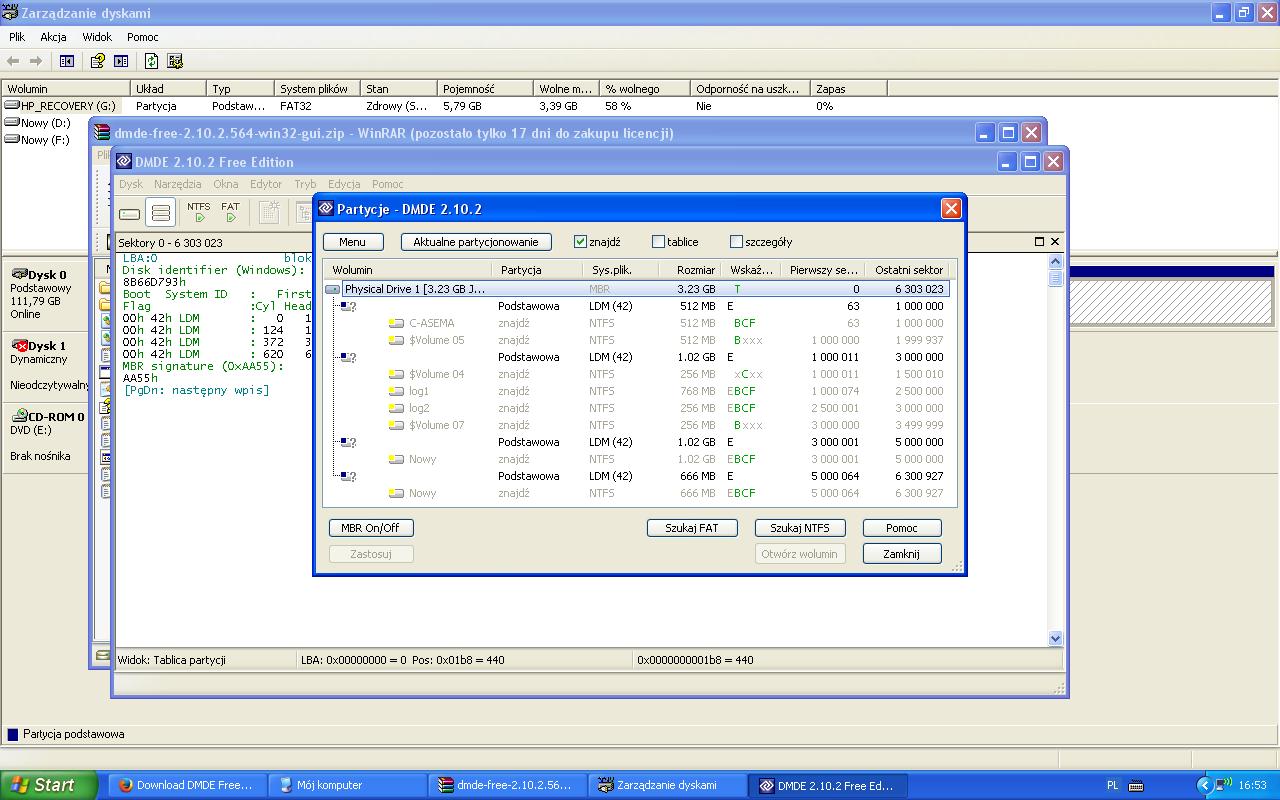This screenshot has width=1280, height=800.
Task: Click the 'MBR On/Off' button
Action: click(370, 528)
